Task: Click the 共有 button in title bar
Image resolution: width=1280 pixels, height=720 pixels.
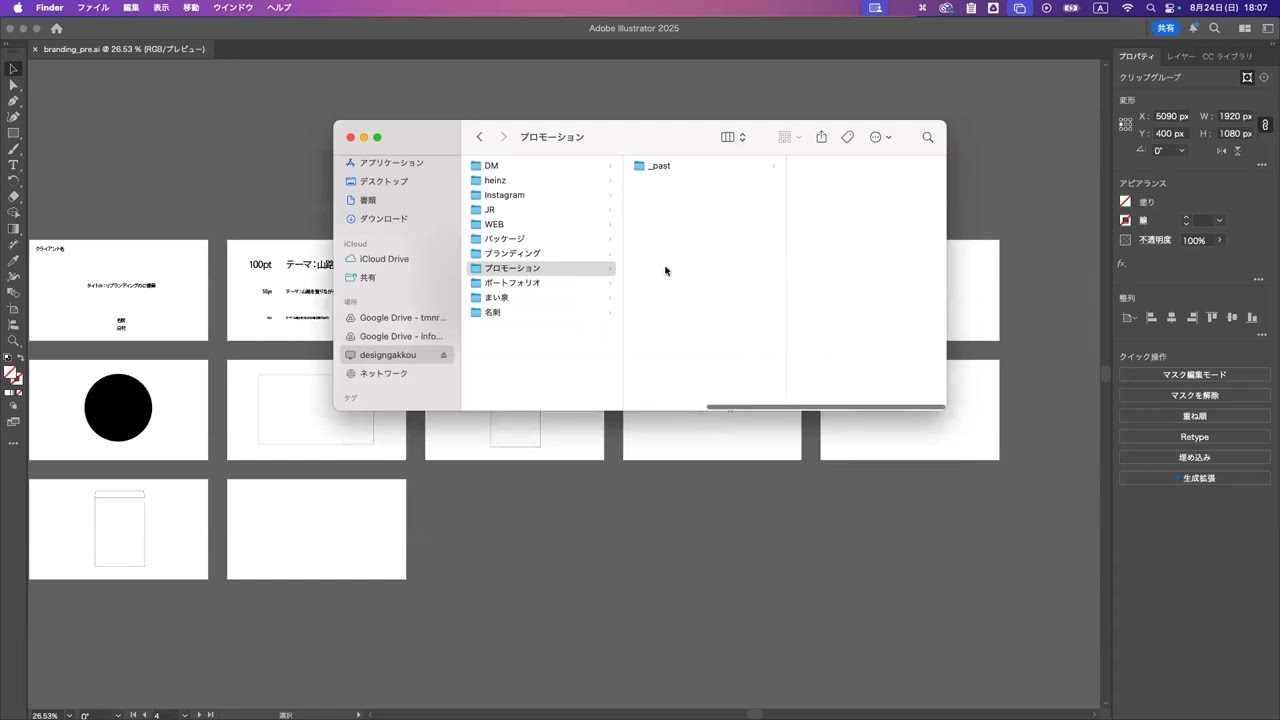Action: (1166, 28)
